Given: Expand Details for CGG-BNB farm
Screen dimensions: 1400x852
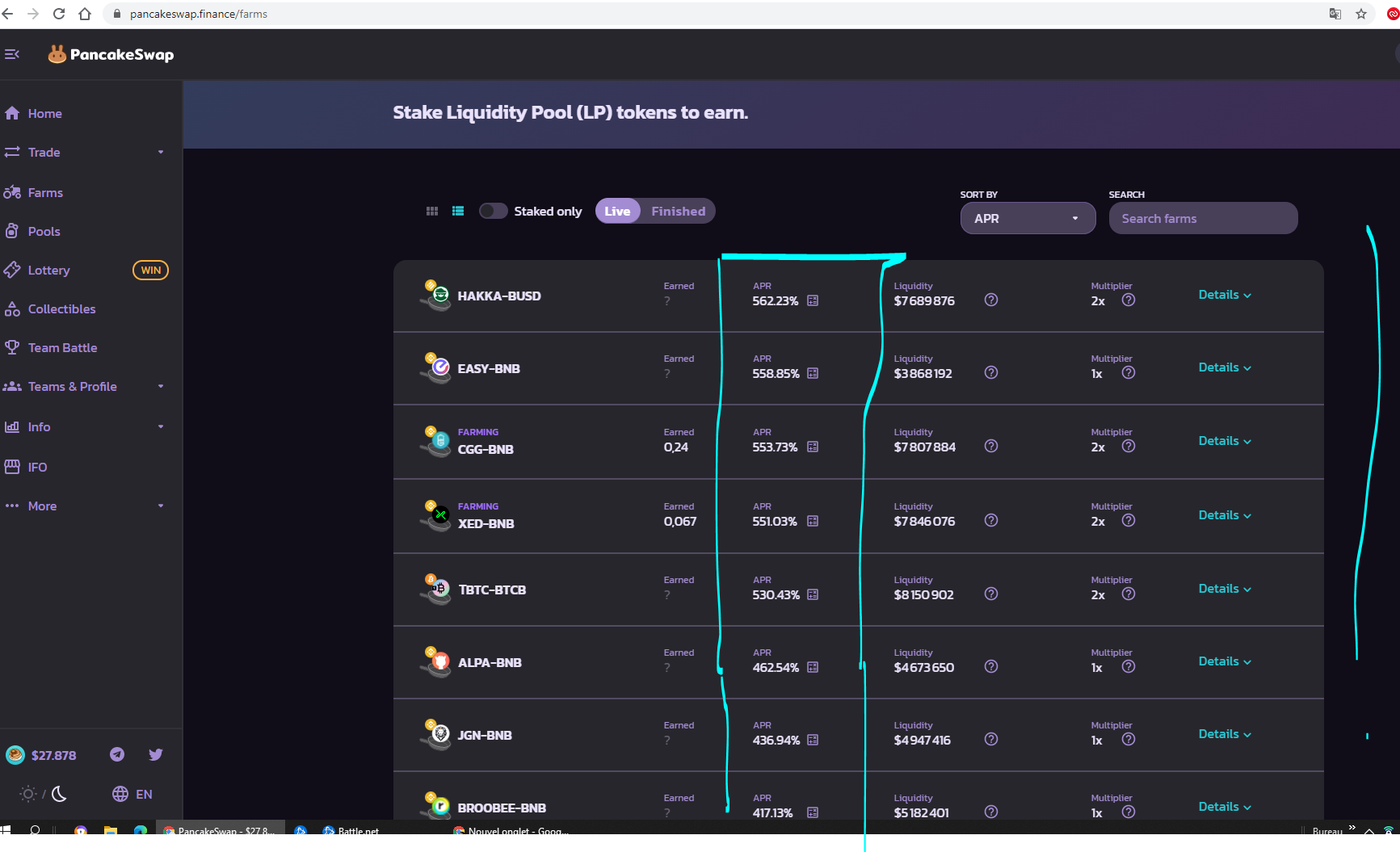Looking at the screenshot, I should pyautogui.click(x=1225, y=441).
